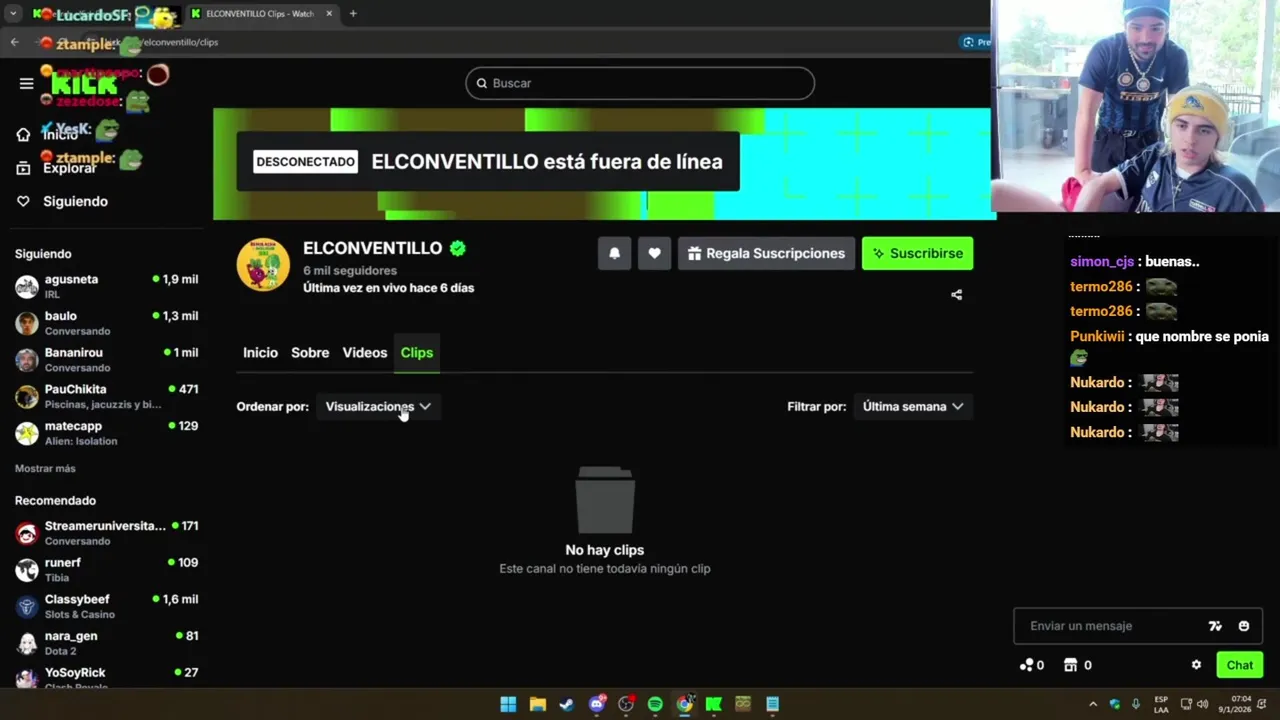Viewport: 1280px width, 720px height.
Task: Switch to the Sobre channel tab
Action: (x=310, y=352)
